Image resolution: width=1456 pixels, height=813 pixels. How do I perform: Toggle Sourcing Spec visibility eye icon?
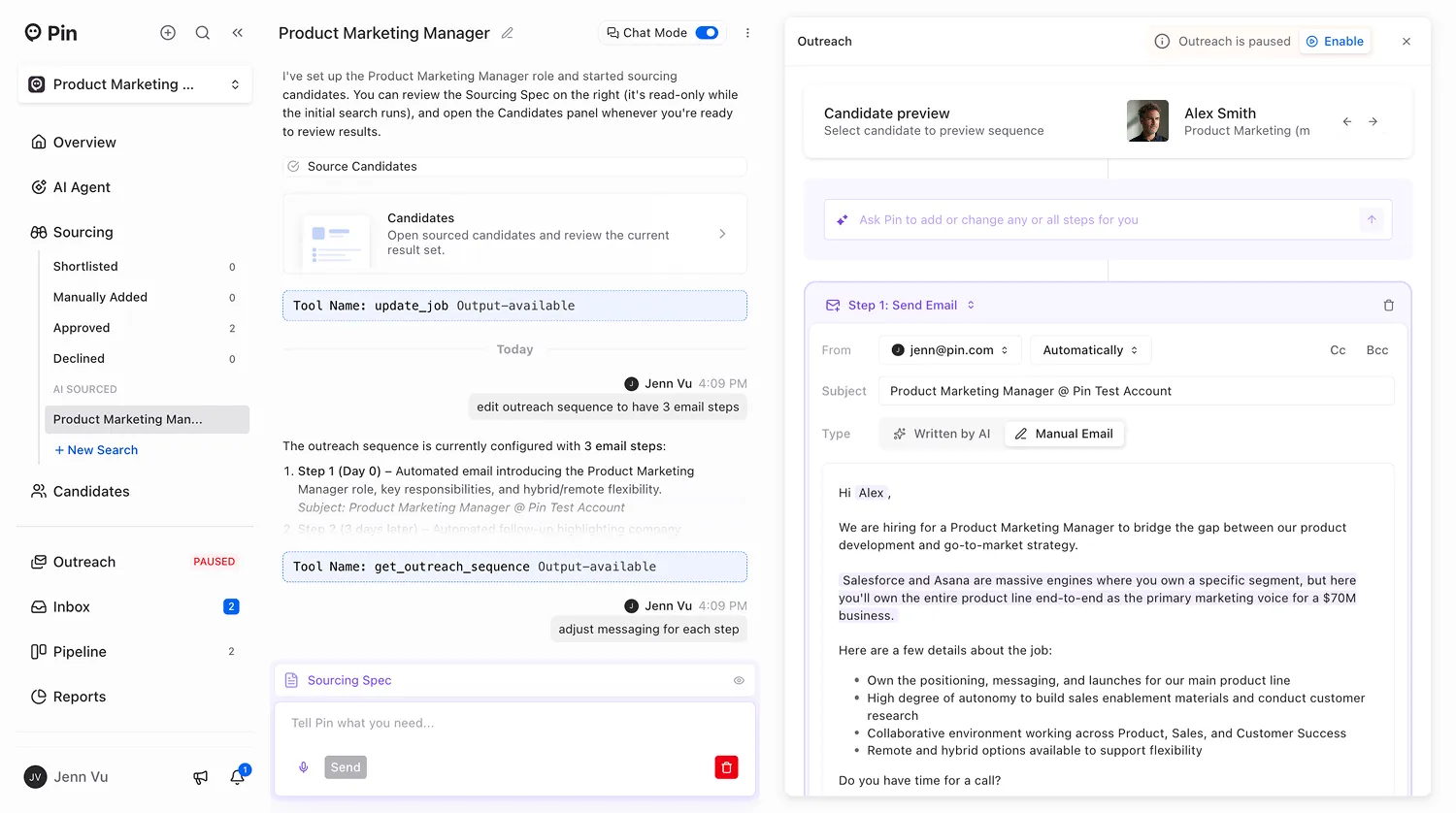[739, 681]
